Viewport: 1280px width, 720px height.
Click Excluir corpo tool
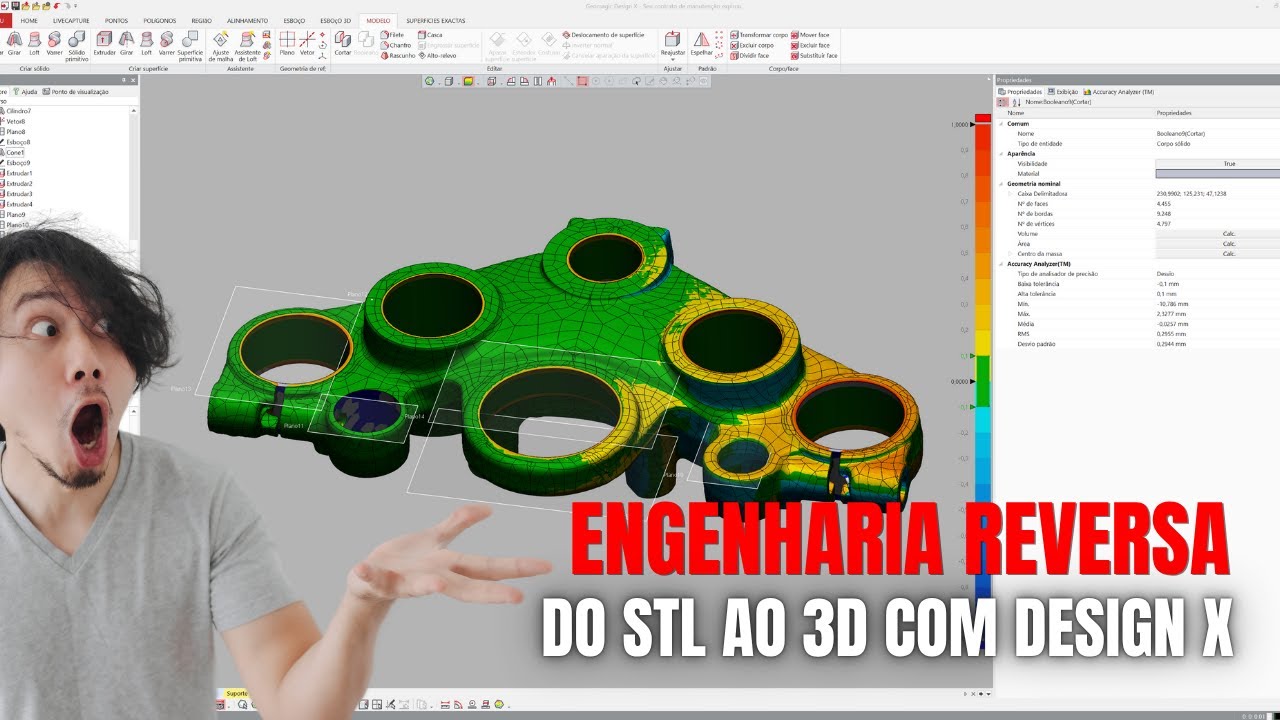point(751,45)
